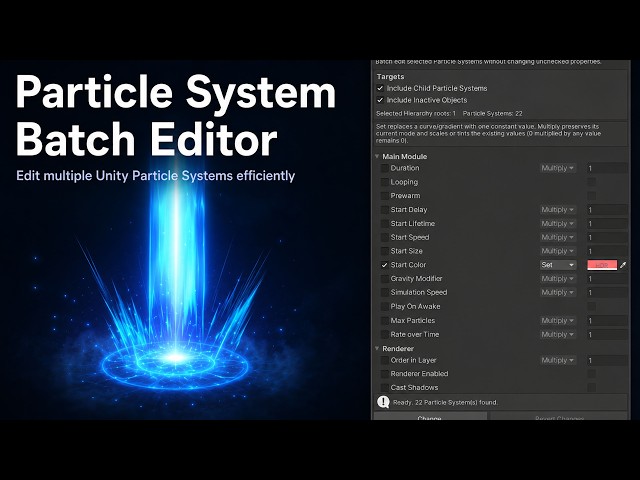Click the 'Particle Systems: 22' count text
The height and width of the screenshot is (480, 640).
[492, 113]
